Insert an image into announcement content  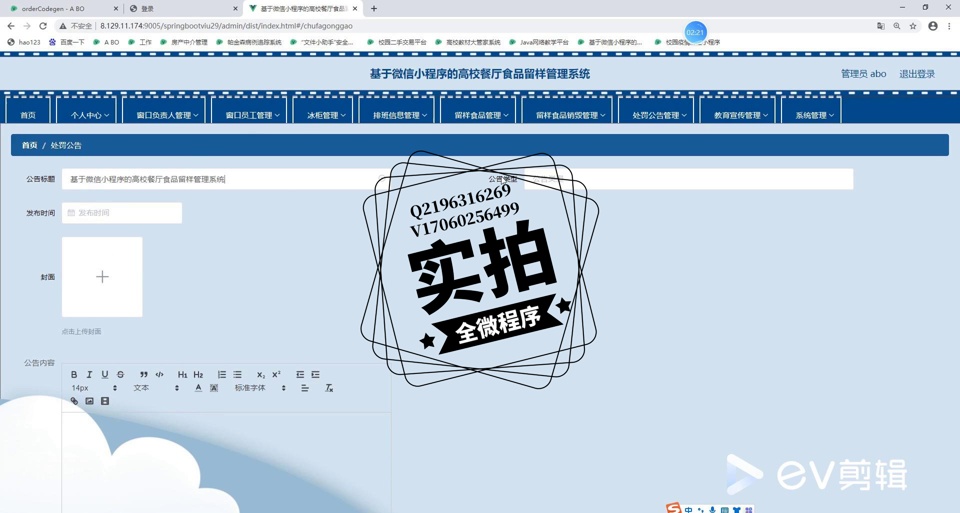(89, 401)
